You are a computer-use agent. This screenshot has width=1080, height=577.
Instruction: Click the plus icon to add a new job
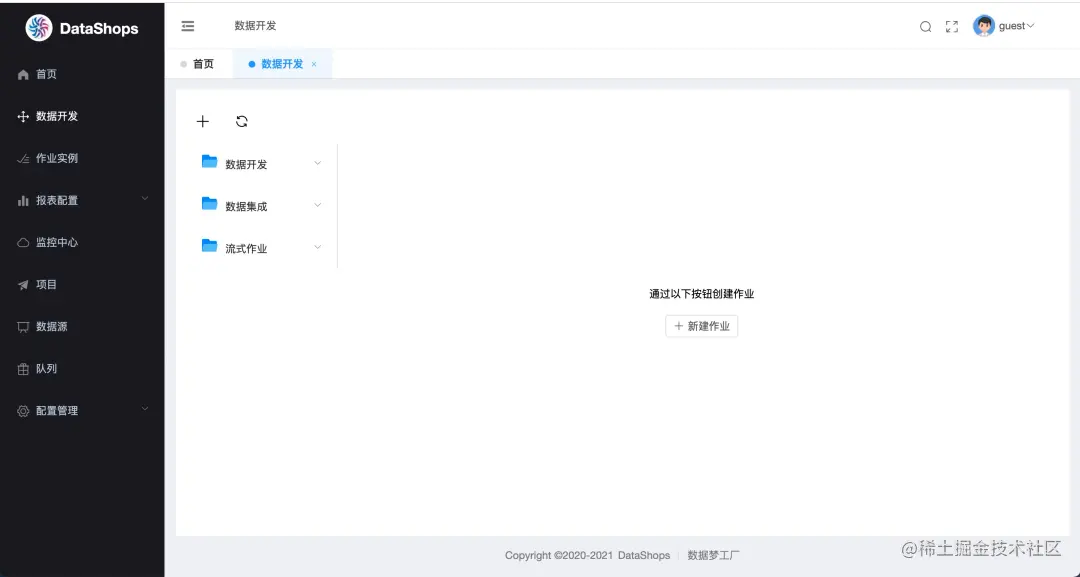[203, 120]
